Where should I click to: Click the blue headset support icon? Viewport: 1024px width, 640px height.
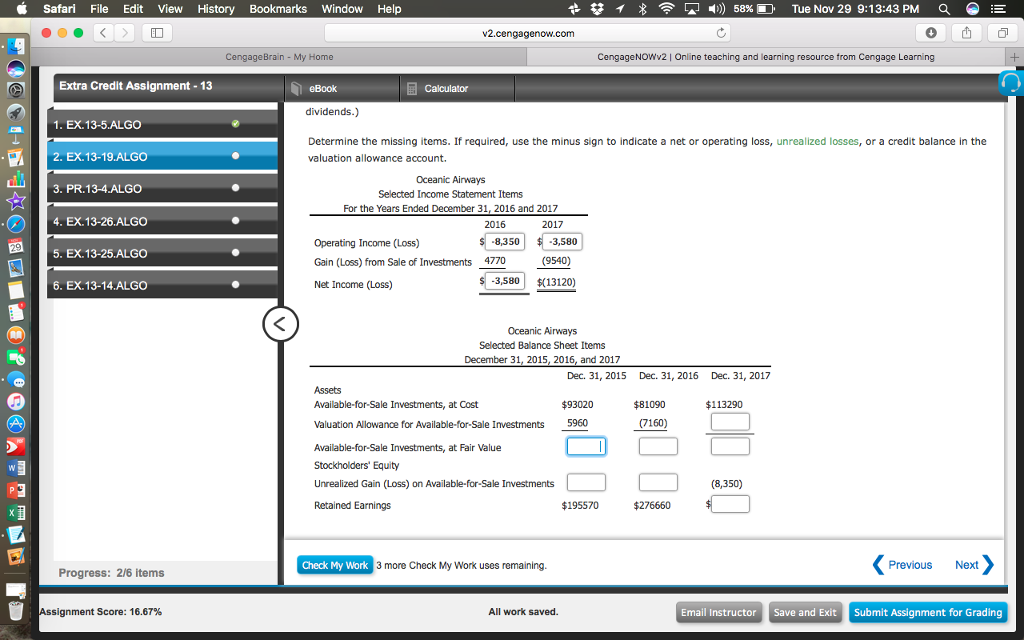[1010, 84]
